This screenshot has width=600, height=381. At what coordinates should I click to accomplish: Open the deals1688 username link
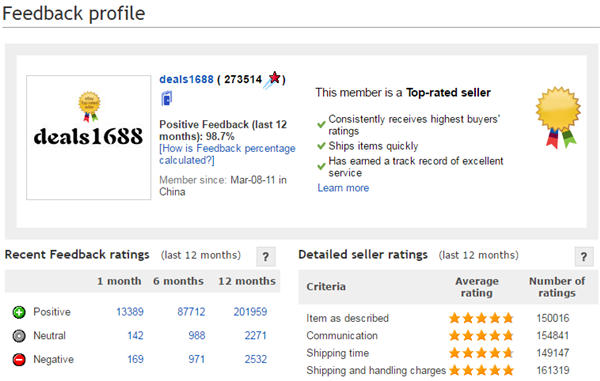click(186, 80)
